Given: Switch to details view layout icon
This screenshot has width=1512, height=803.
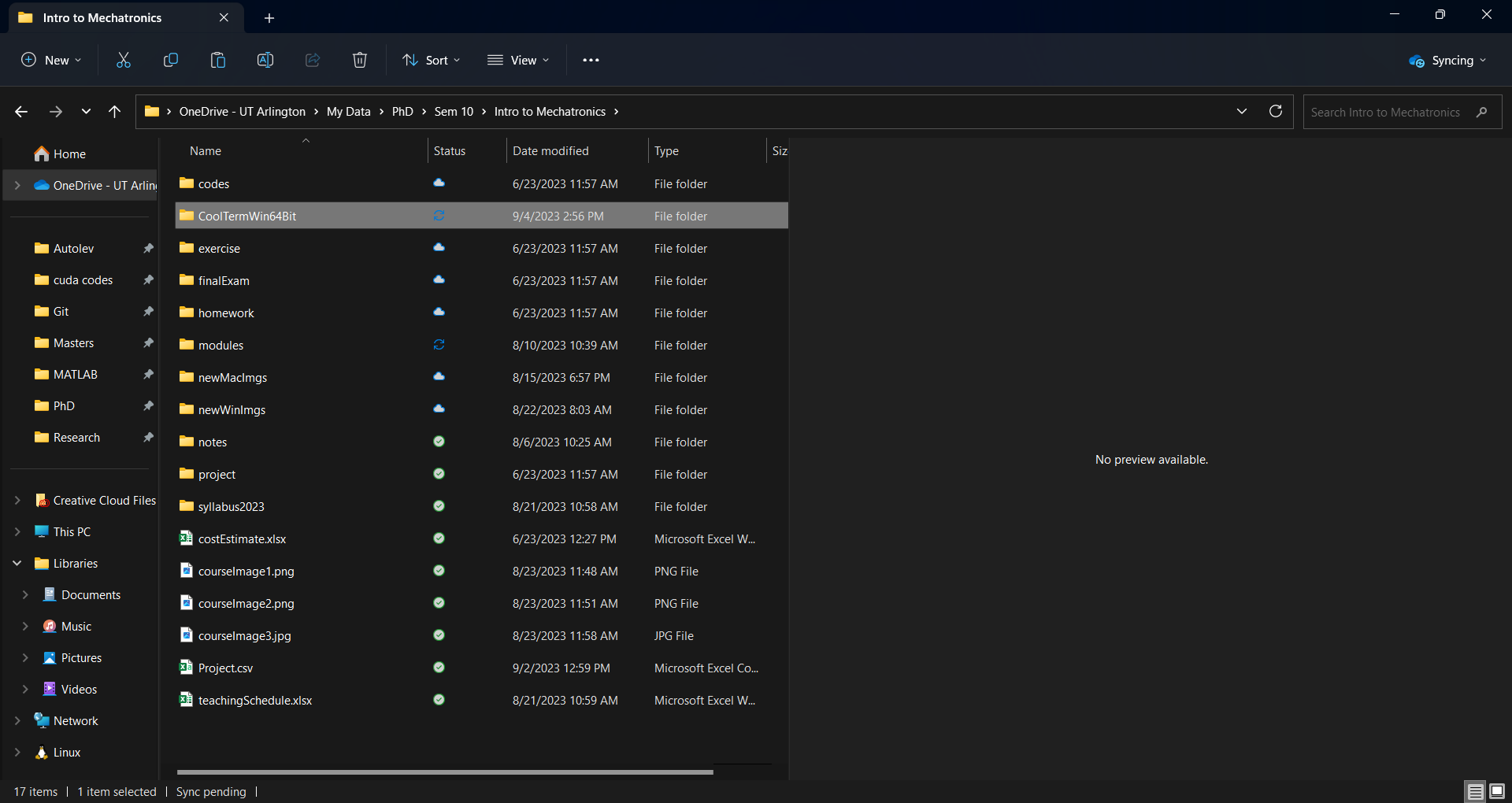Looking at the screenshot, I should pos(1475,791).
